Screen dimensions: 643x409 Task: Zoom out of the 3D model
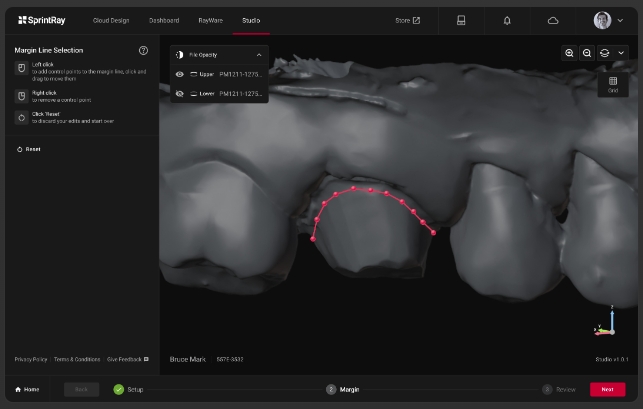point(587,53)
